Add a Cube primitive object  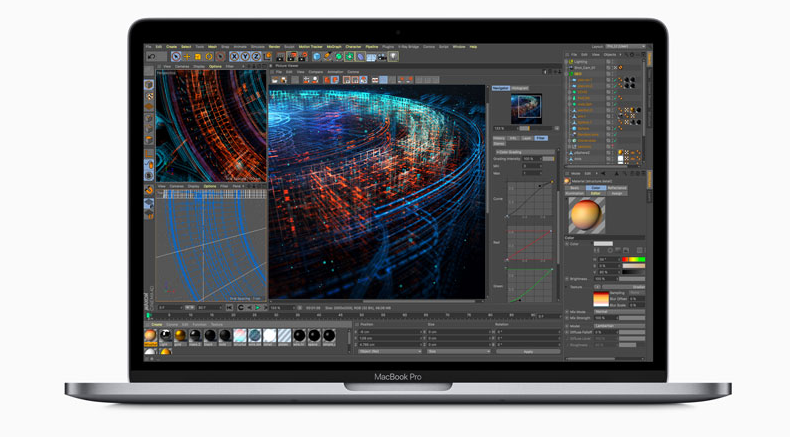317,57
